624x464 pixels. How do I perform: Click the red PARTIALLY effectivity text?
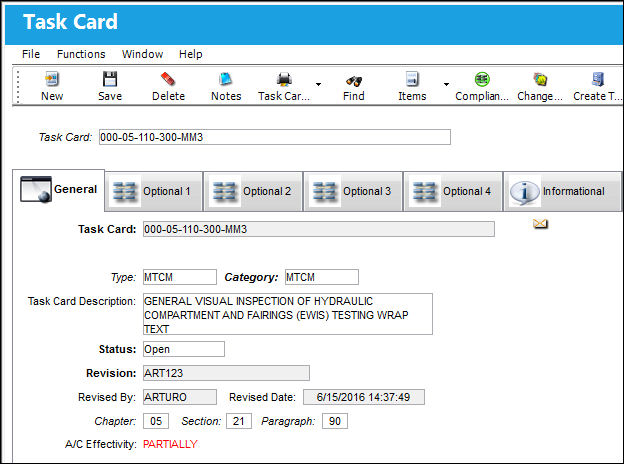click(x=170, y=444)
